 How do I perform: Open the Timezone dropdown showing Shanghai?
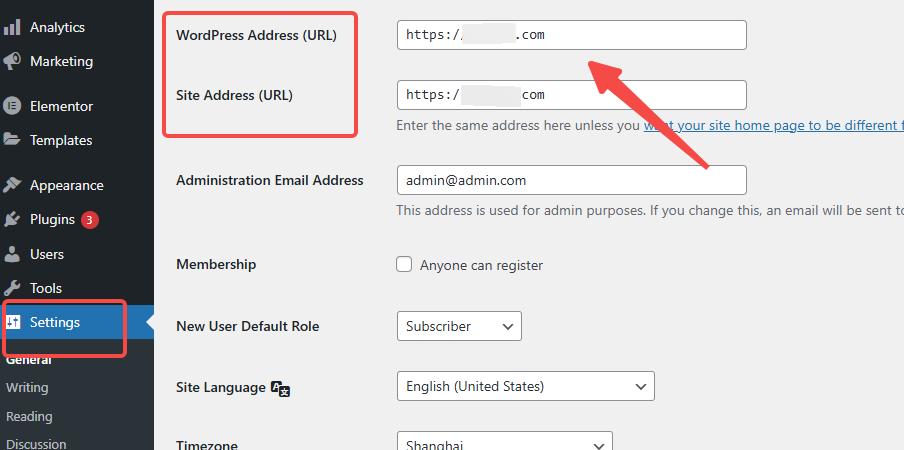click(504, 441)
